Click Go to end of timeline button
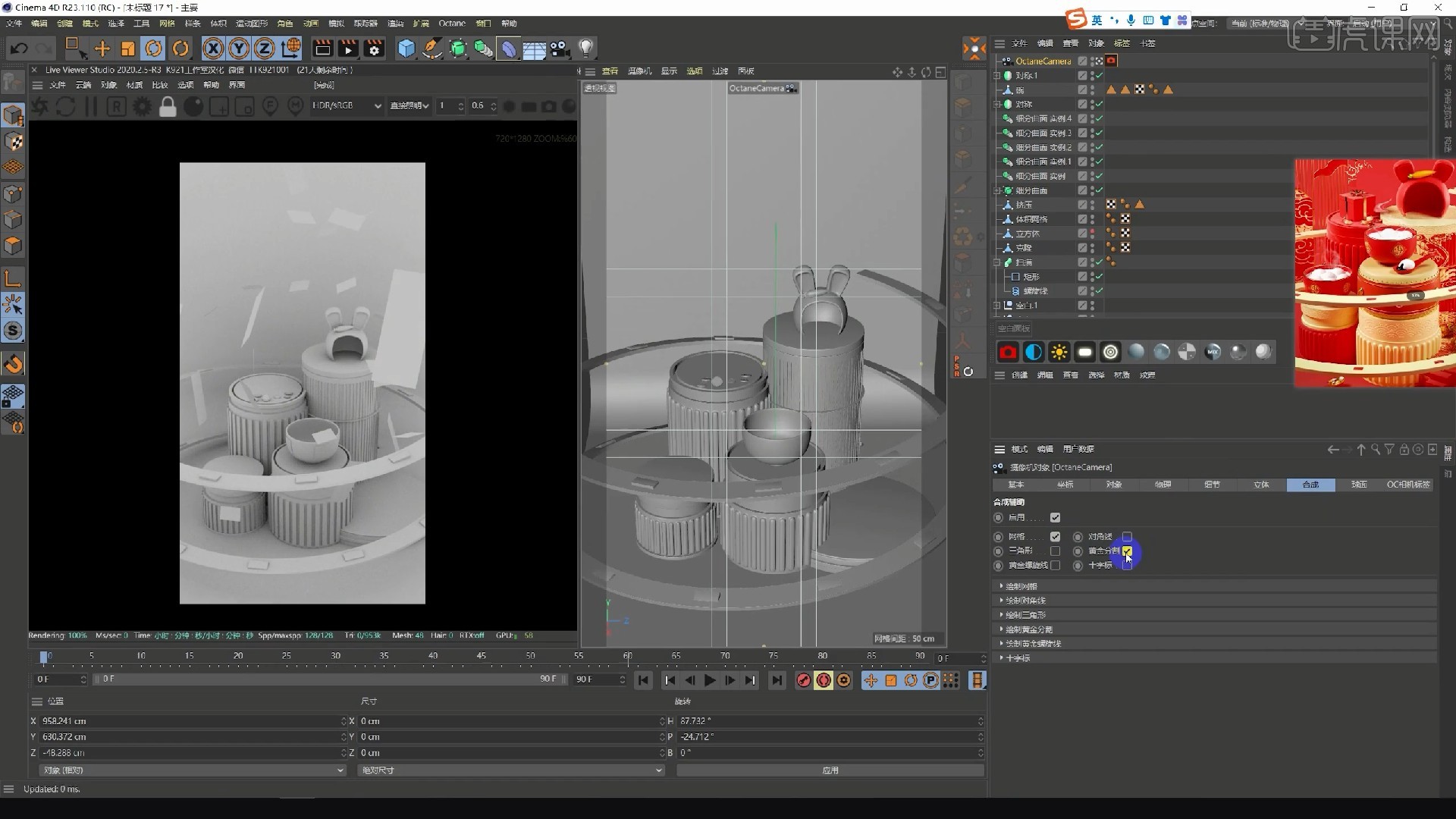 (777, 680)
